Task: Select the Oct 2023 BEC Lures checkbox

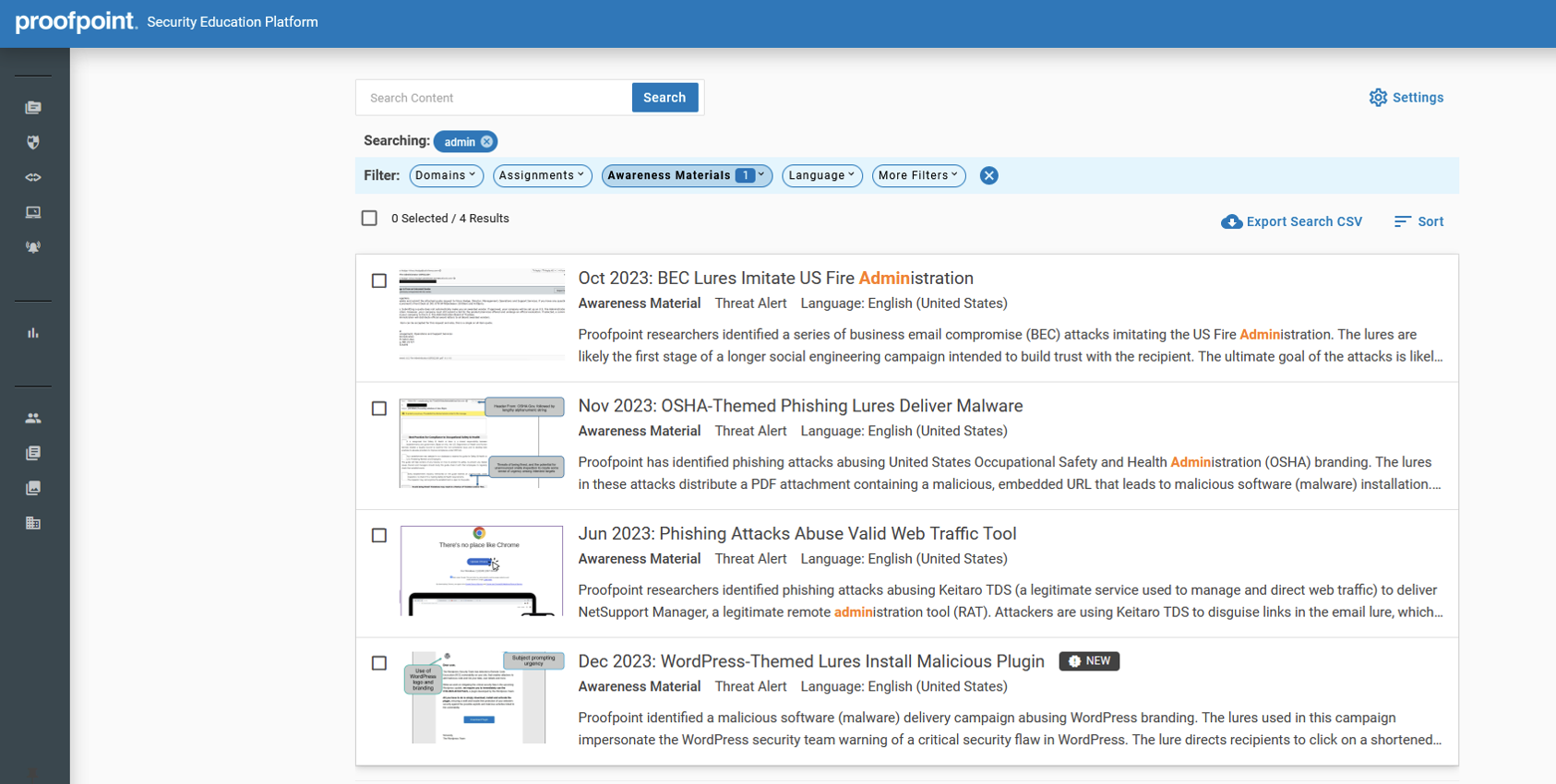Action: [x=379, y=280]
